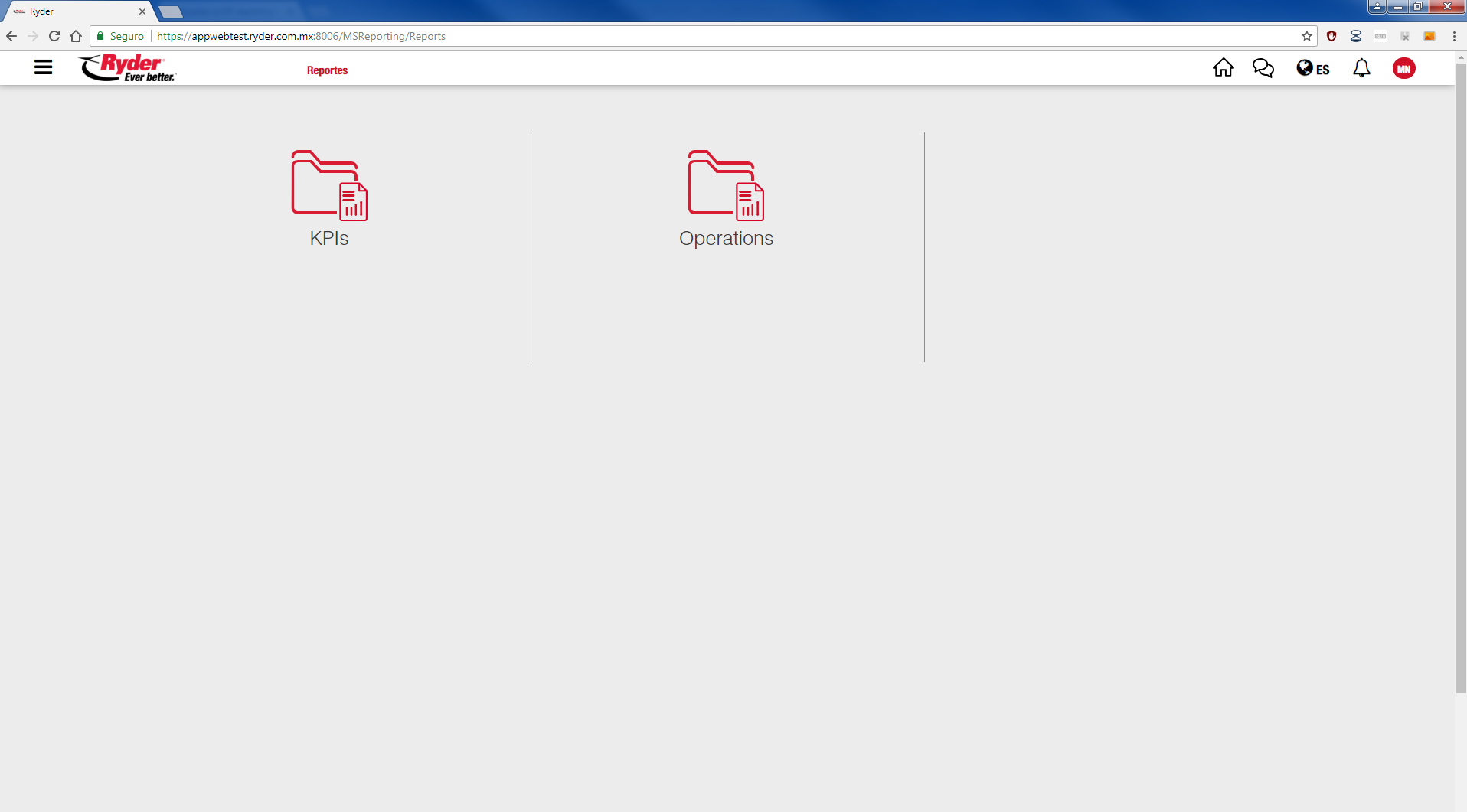
Task: Bookmark this page with the star icon
Action: 1306,36
